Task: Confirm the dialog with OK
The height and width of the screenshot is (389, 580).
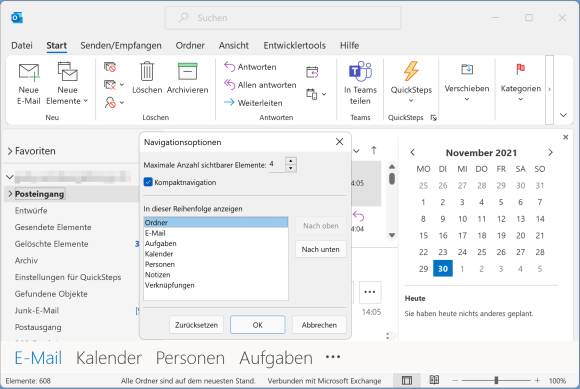Action: click(x=258, y=325)
